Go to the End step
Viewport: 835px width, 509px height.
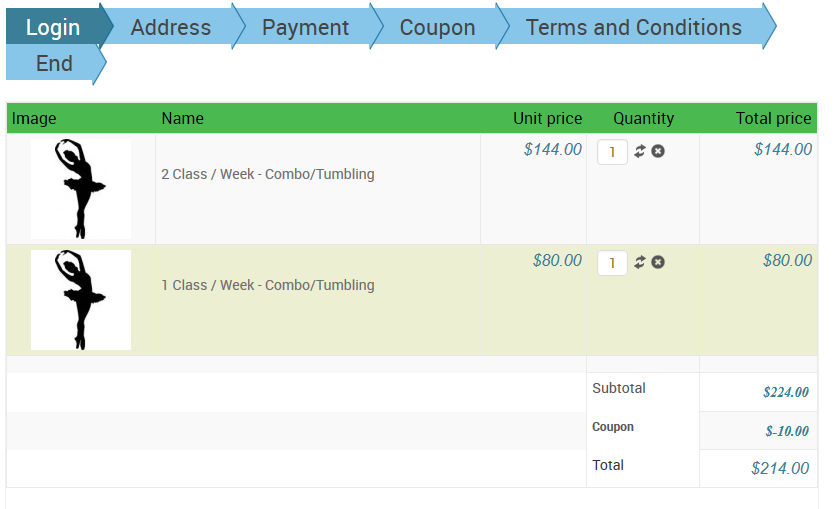(54, 64)
